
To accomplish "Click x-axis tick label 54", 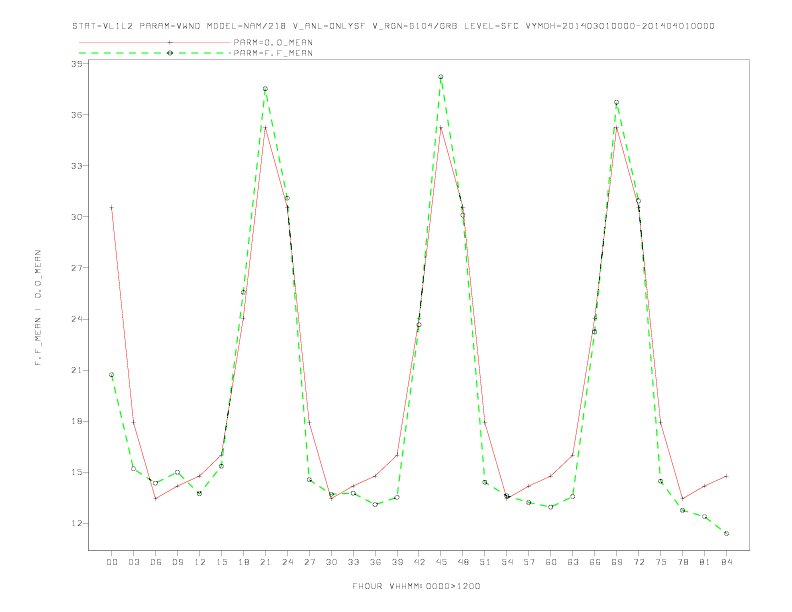I will [x=507, y=562].
